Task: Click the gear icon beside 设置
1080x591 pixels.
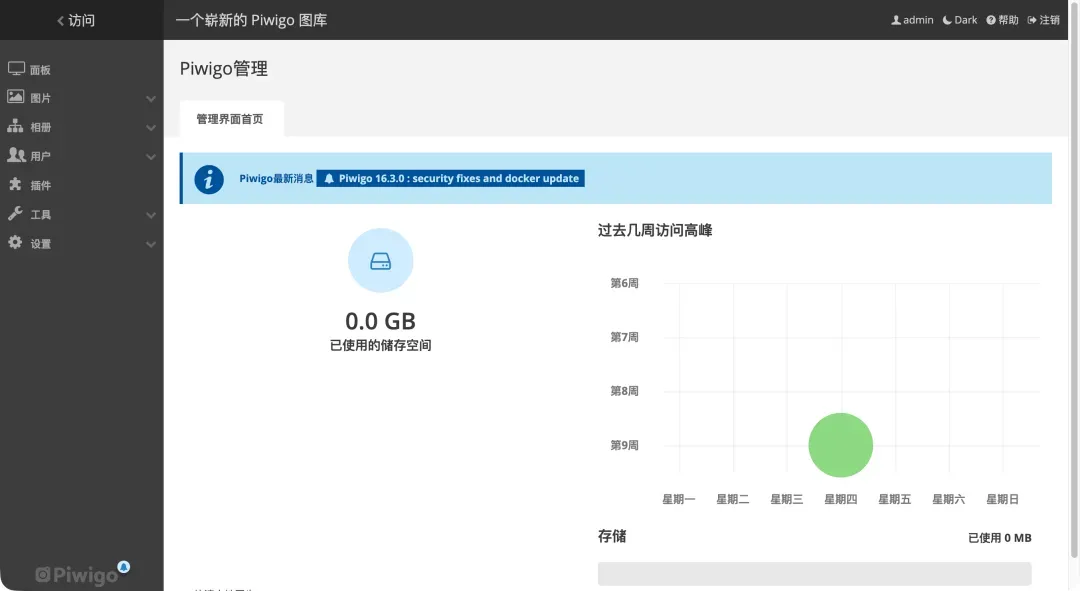Action: [x=16, y=243]
